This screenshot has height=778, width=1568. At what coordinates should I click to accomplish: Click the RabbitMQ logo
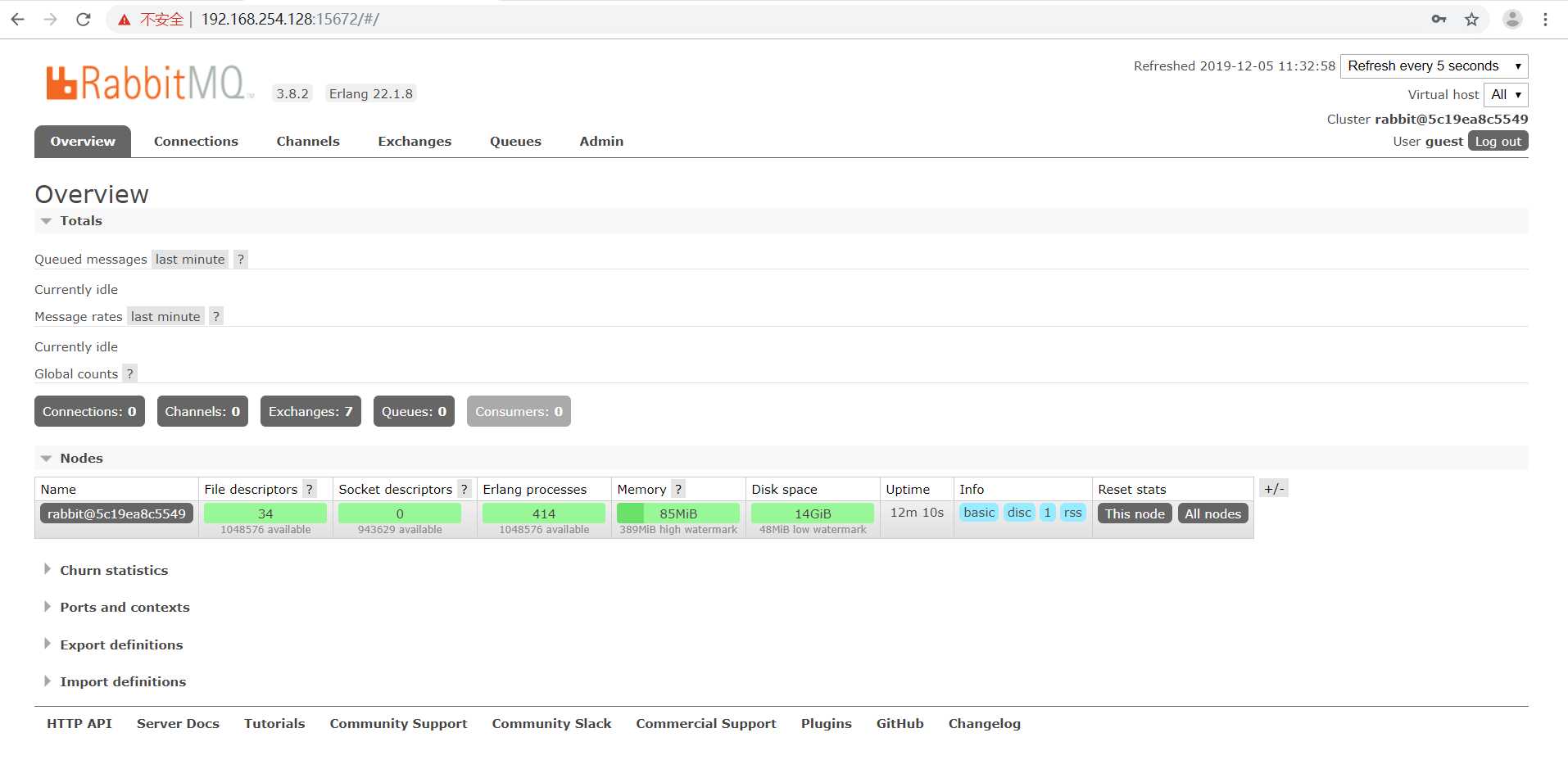tap(148, 83)
